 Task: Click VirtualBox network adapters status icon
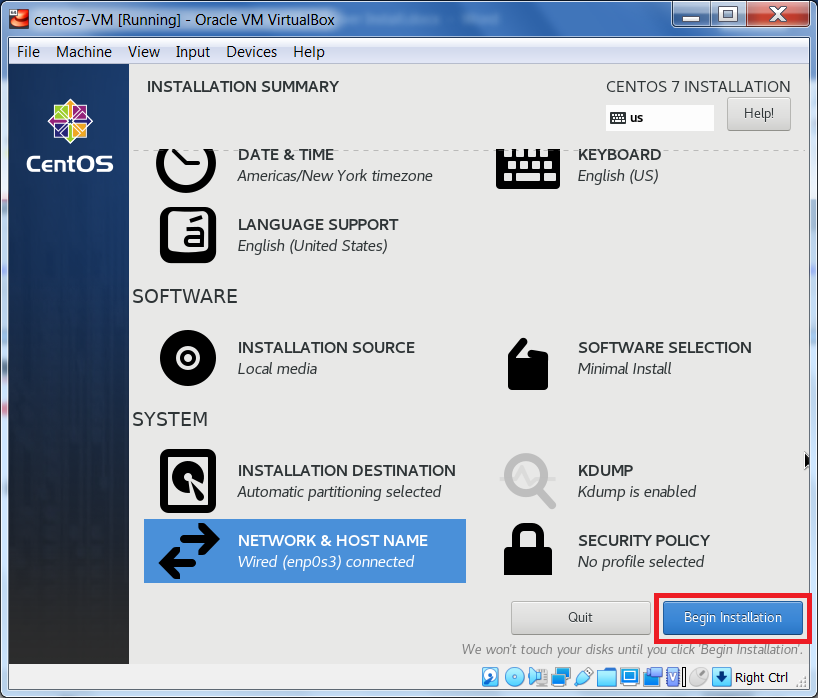tap(561, 677)
